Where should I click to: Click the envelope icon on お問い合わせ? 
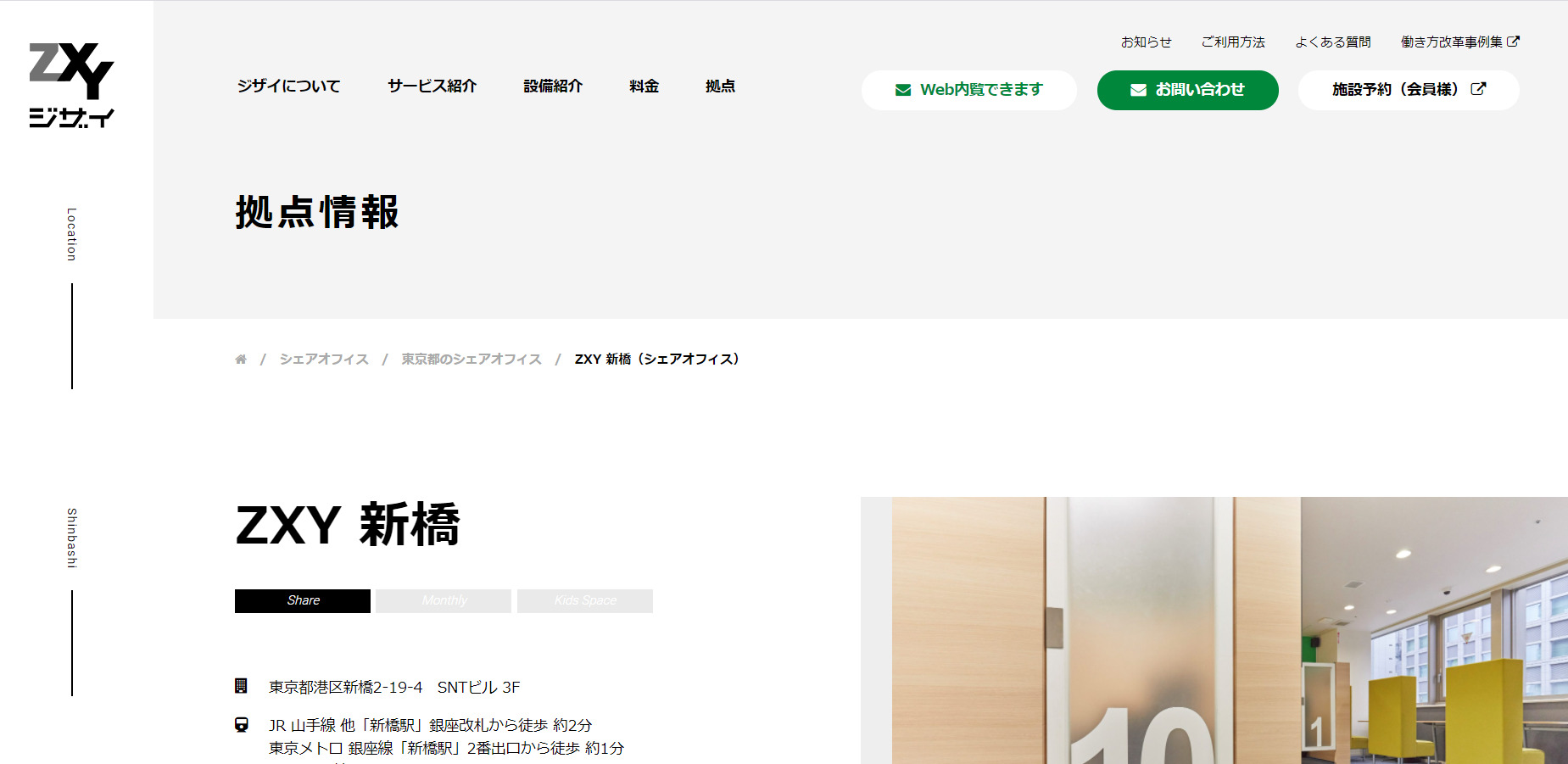(1138, 90)
